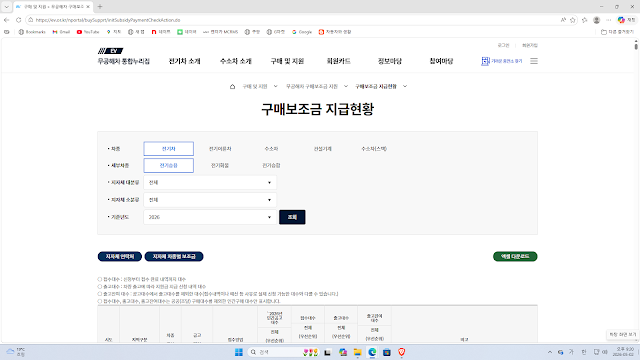Open the 기준년도 2026 dropdown

(210, 217)
